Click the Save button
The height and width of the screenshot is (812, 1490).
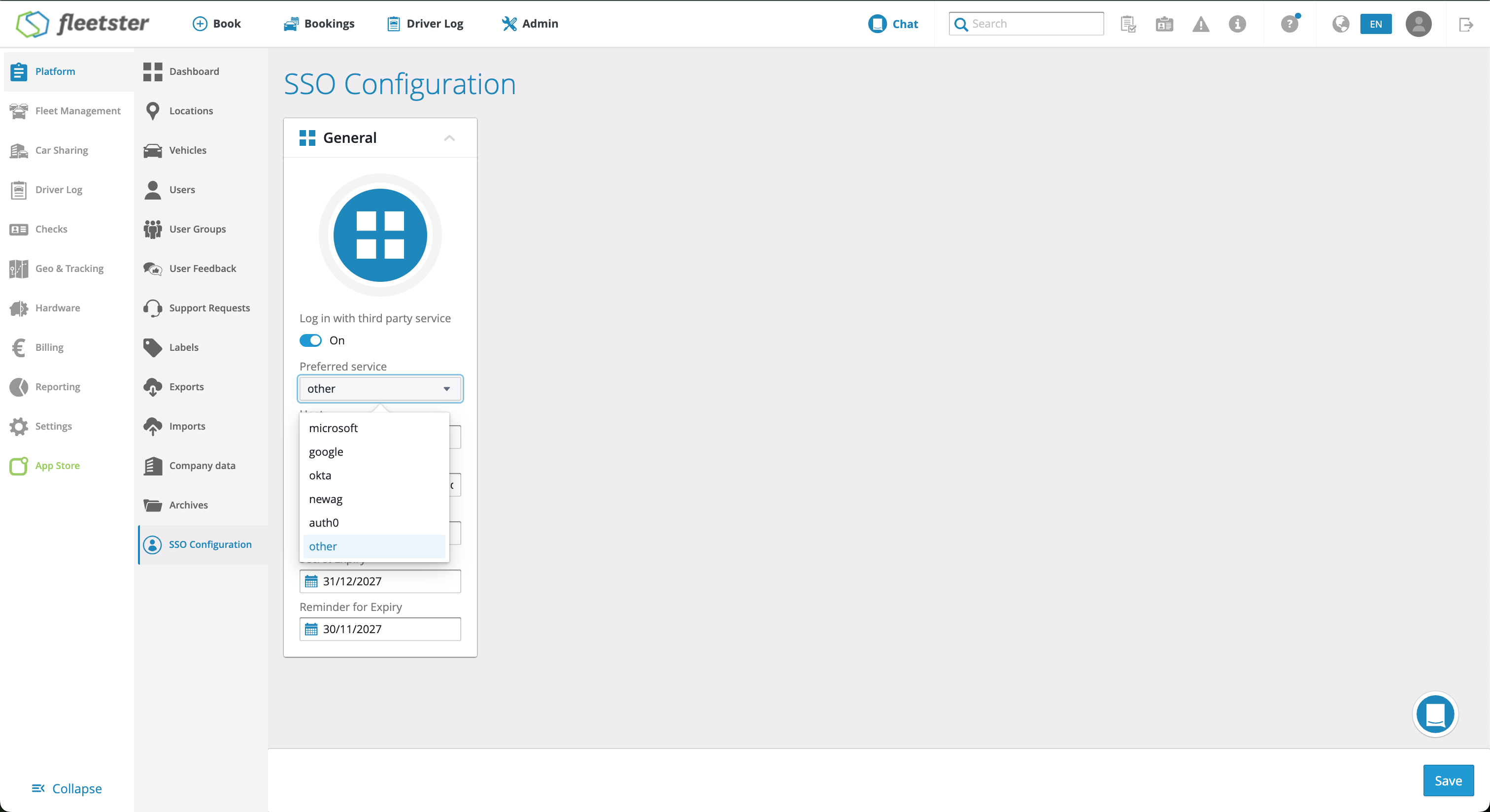click(1448, 780)
